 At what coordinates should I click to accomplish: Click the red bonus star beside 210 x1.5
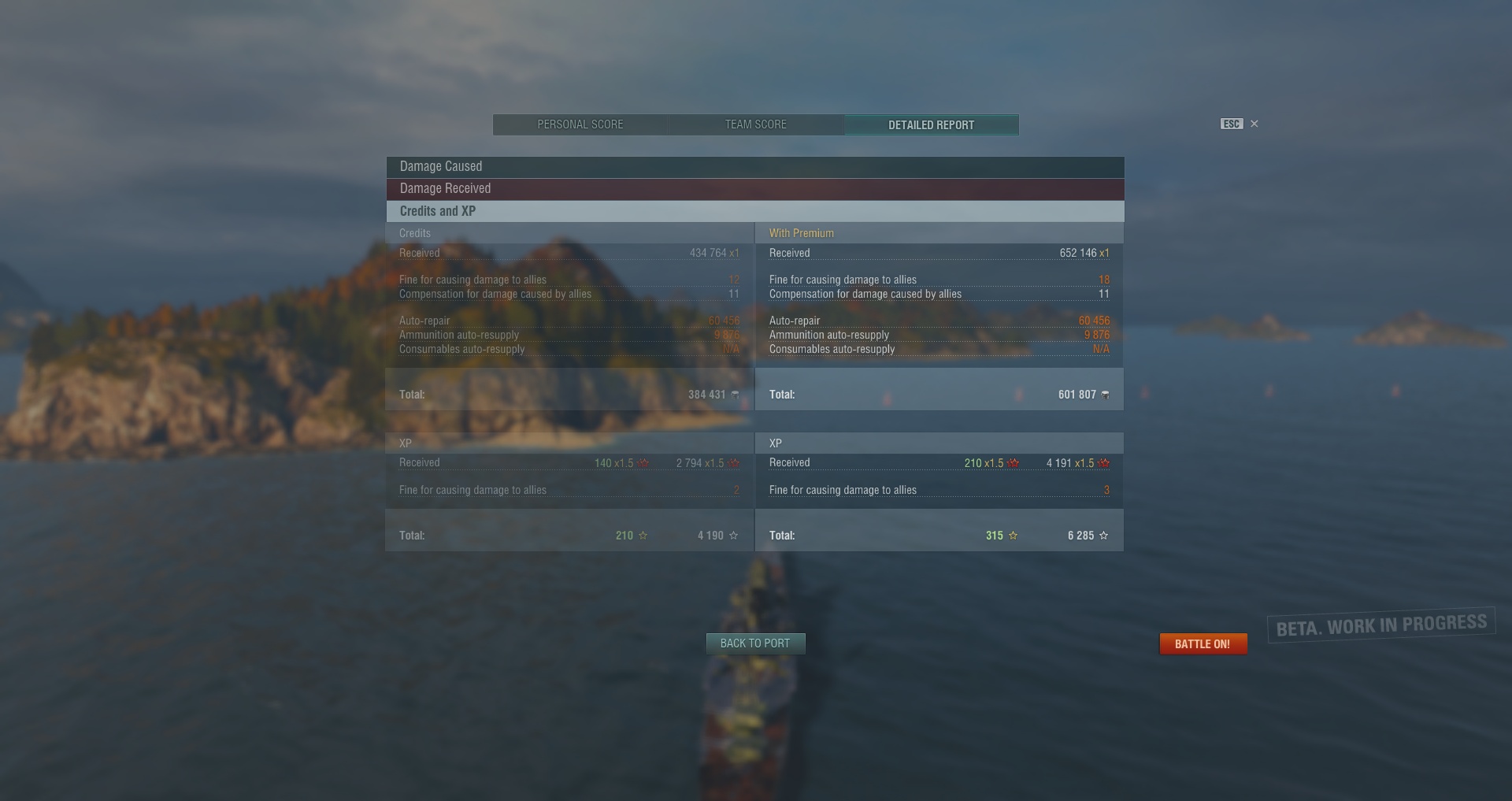(x=1014, y=463)
